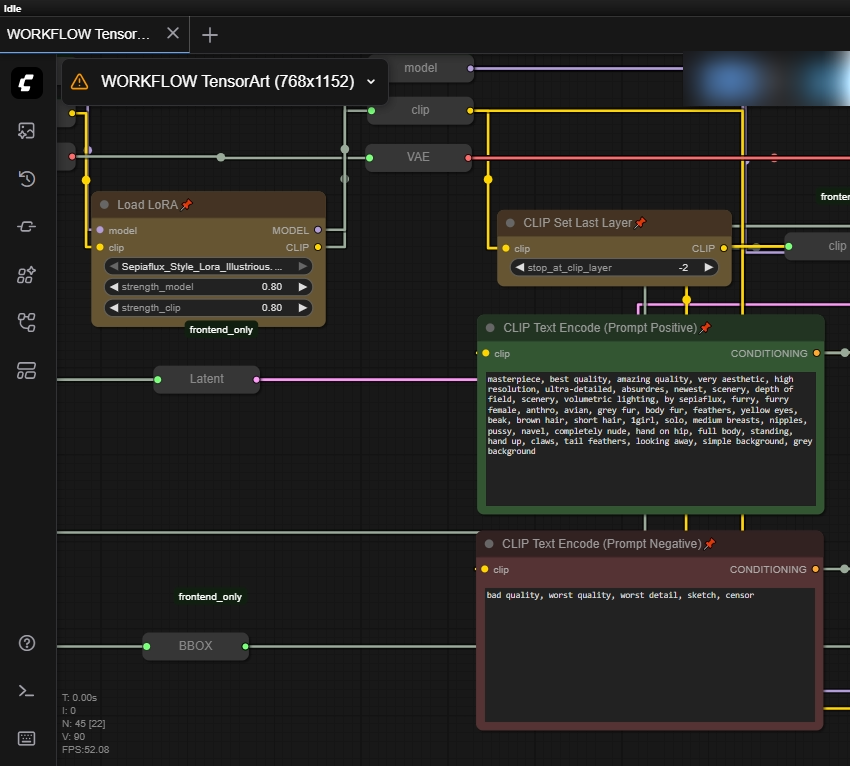
Task: Open the Terminal panel from the sidebar
Action: [x=26, y=690]
